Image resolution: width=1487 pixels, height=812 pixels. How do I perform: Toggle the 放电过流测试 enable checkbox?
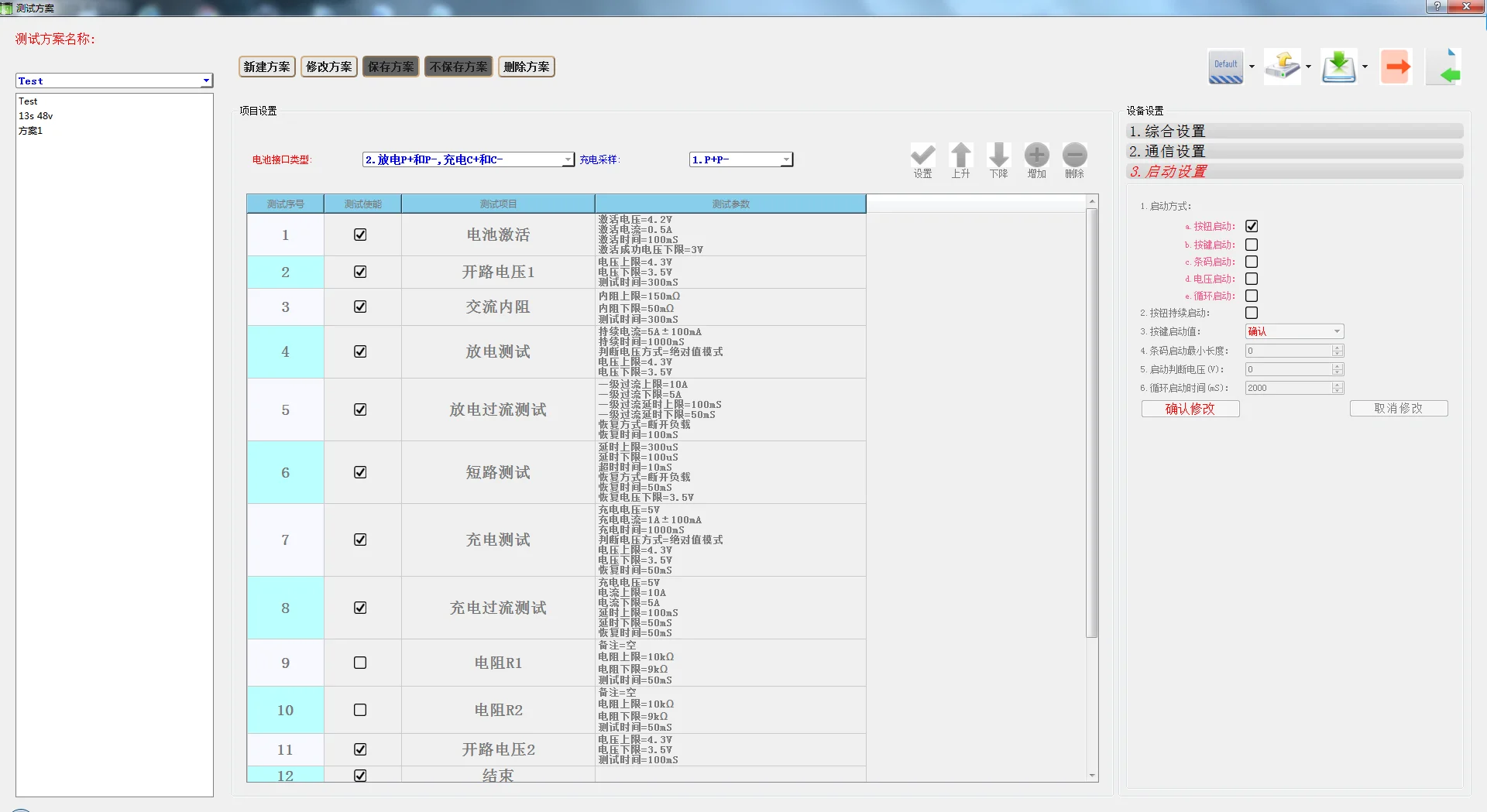click(360, 409)
